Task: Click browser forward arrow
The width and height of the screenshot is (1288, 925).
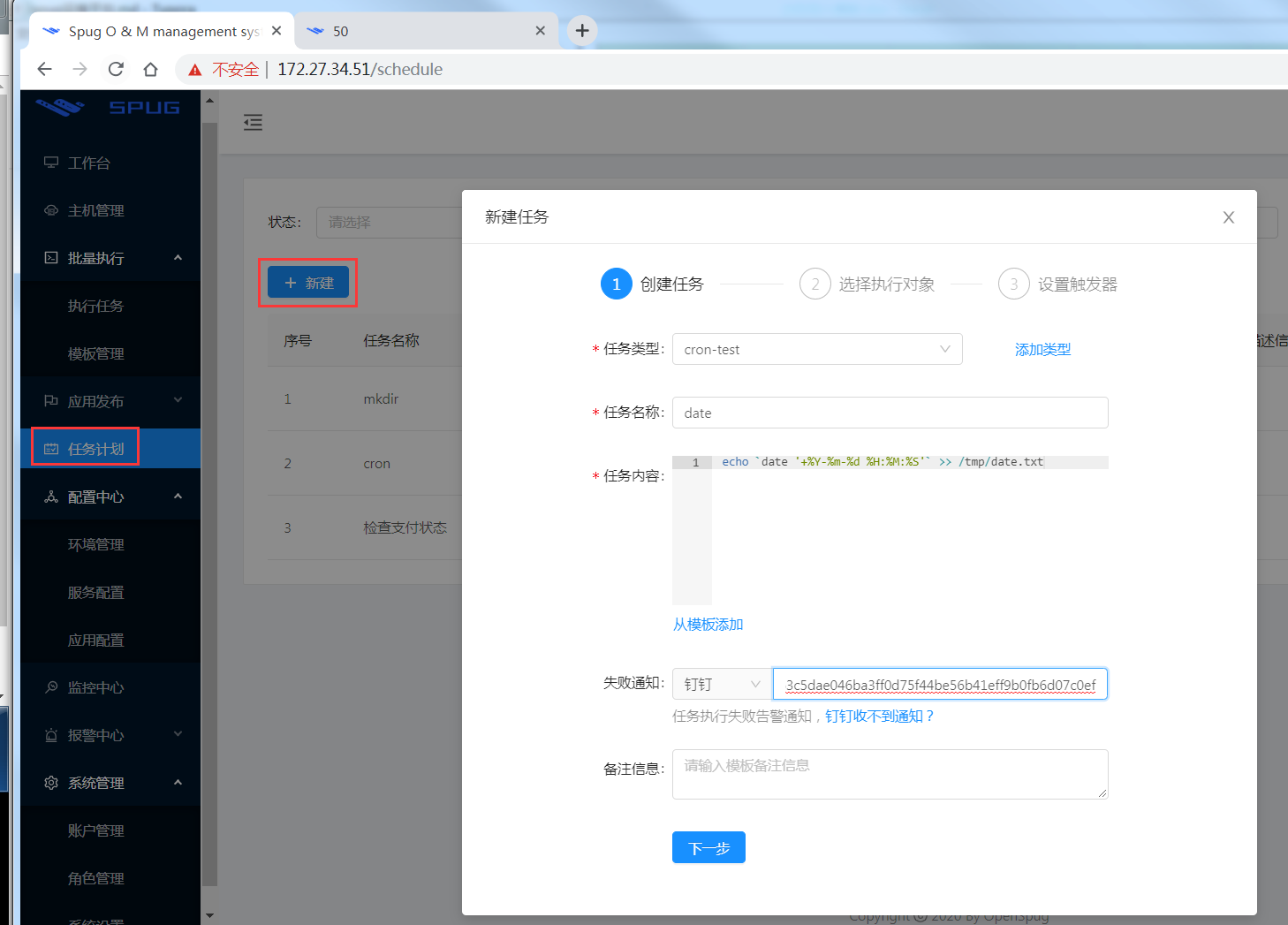Action: 80,69
